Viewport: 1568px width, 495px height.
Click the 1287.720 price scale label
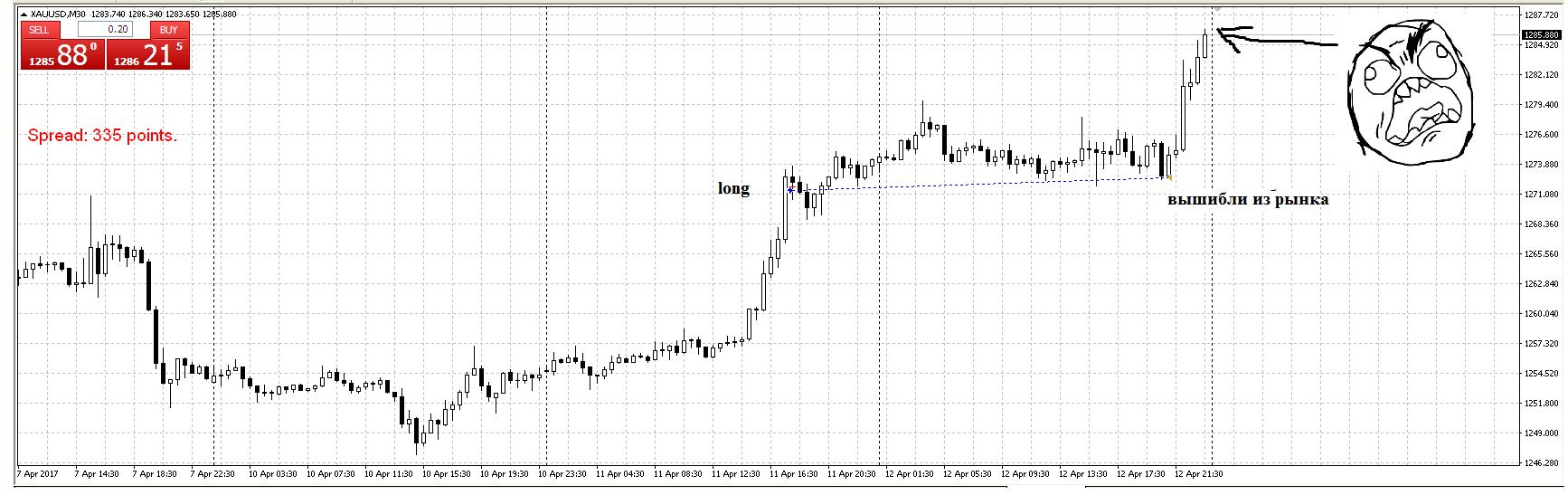1541,15
